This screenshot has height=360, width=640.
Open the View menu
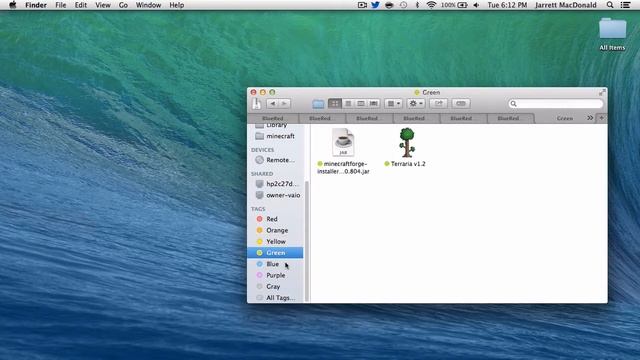[103, 5]
